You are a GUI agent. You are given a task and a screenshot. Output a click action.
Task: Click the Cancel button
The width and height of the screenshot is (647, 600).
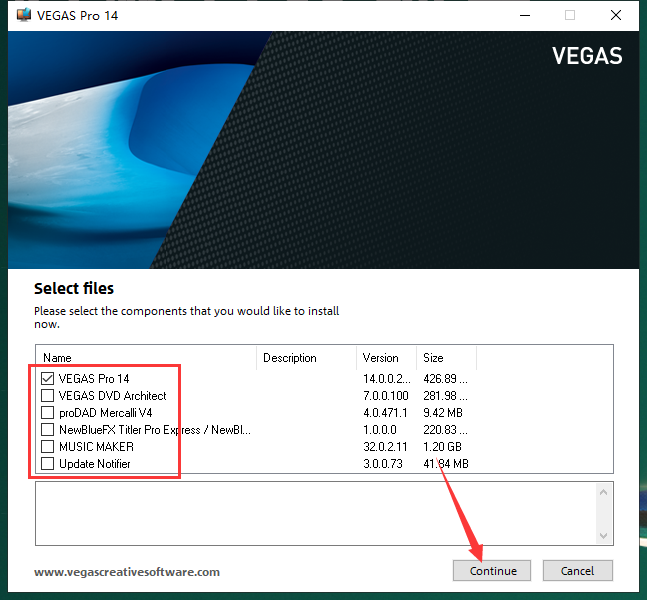(578, 571)
